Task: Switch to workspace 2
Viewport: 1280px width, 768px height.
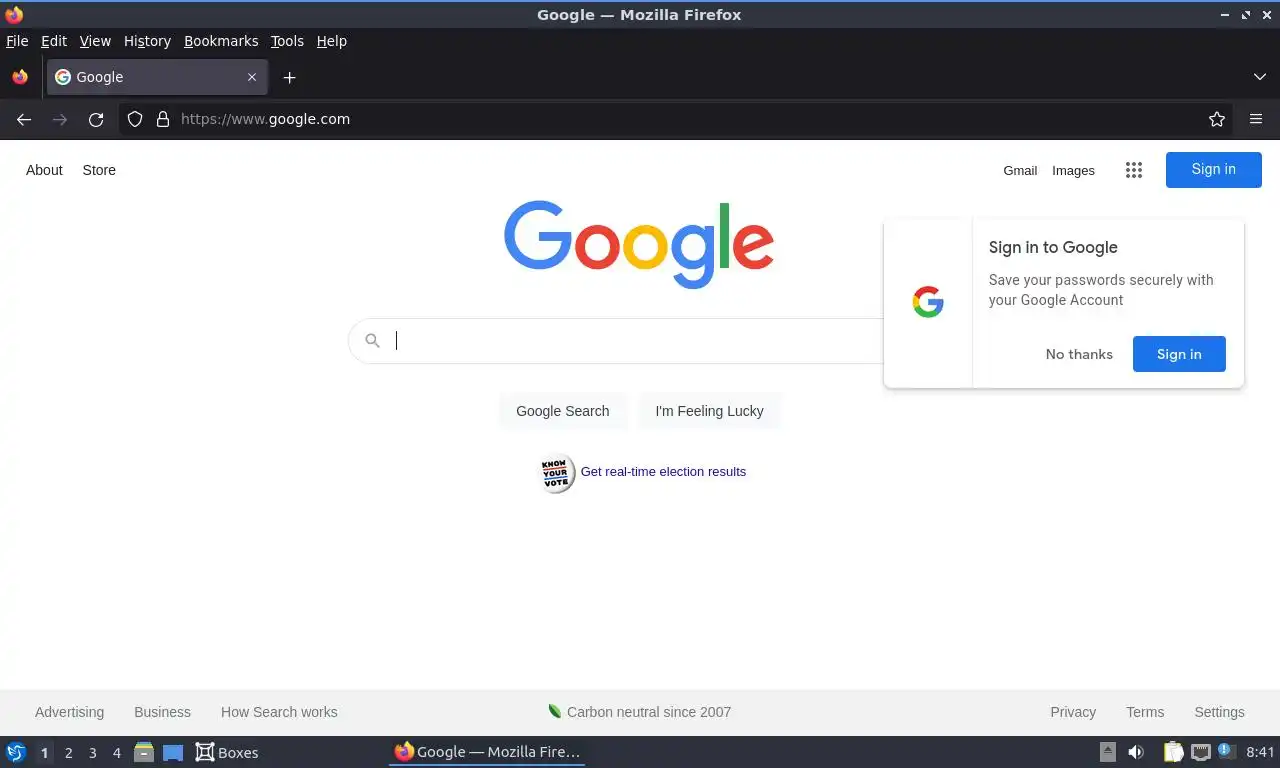Action: [x=69, y=753]
